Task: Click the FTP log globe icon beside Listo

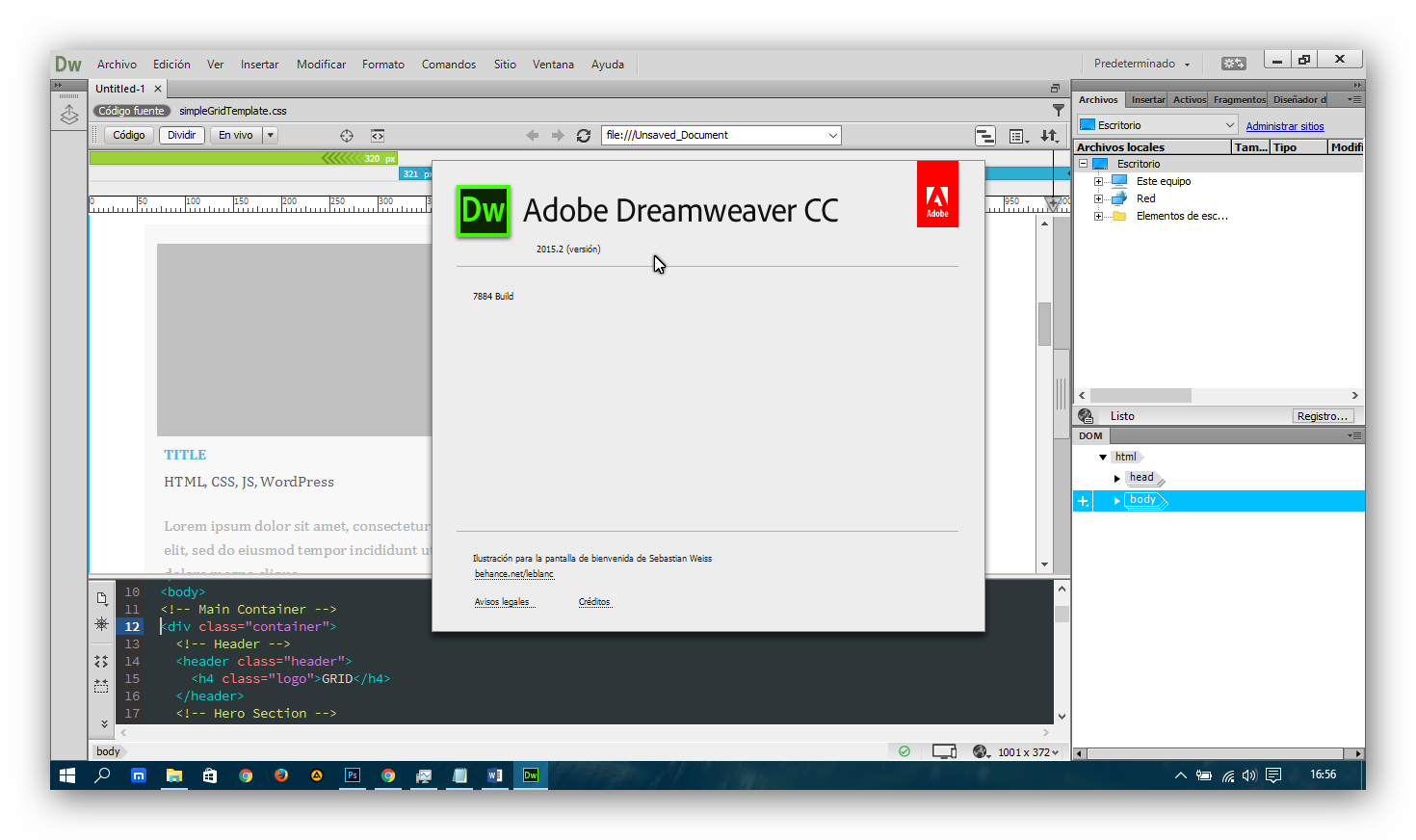Action: tap(1086, 416)
